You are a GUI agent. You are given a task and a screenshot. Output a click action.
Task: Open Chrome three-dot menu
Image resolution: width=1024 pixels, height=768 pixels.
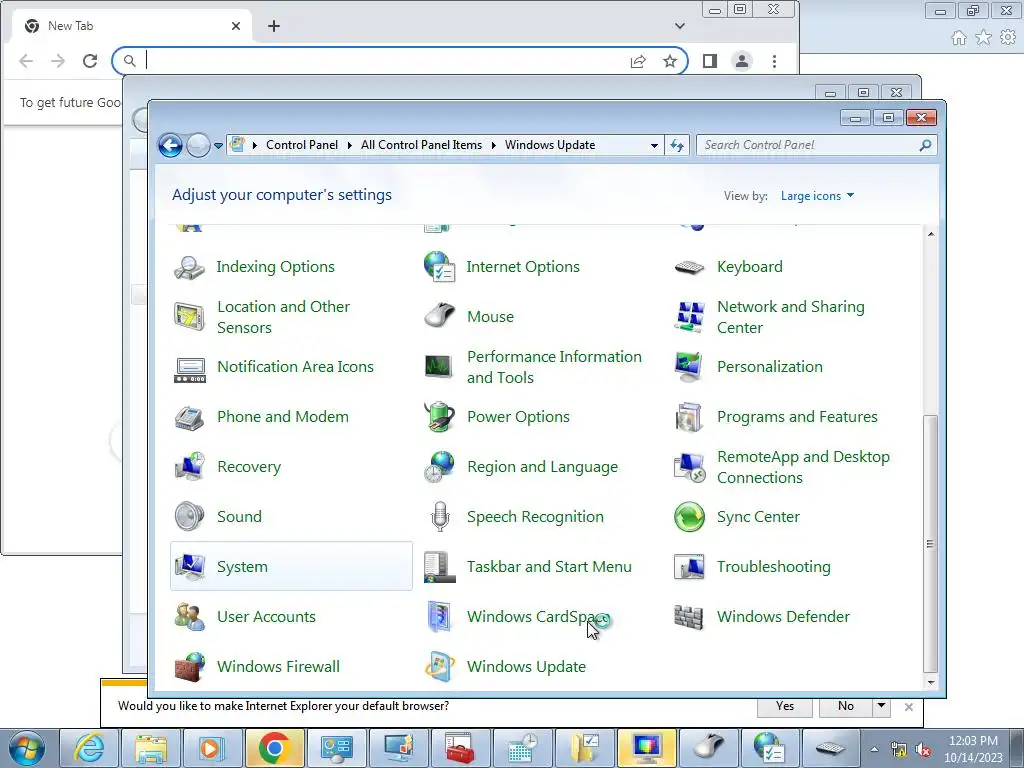tap(775, 61)
